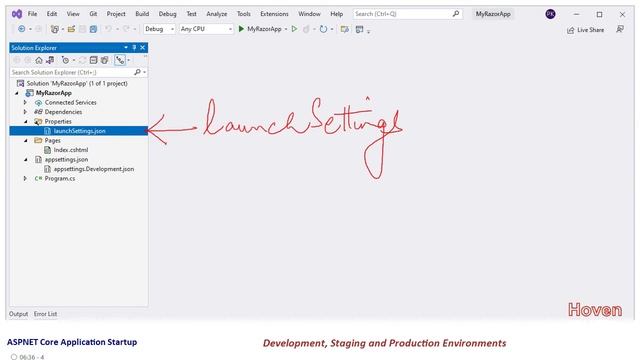Open the MyRazorApp launch profile dropdown arrow
The height and width of the screenshot is (360, 640).
tap(286, 29)
